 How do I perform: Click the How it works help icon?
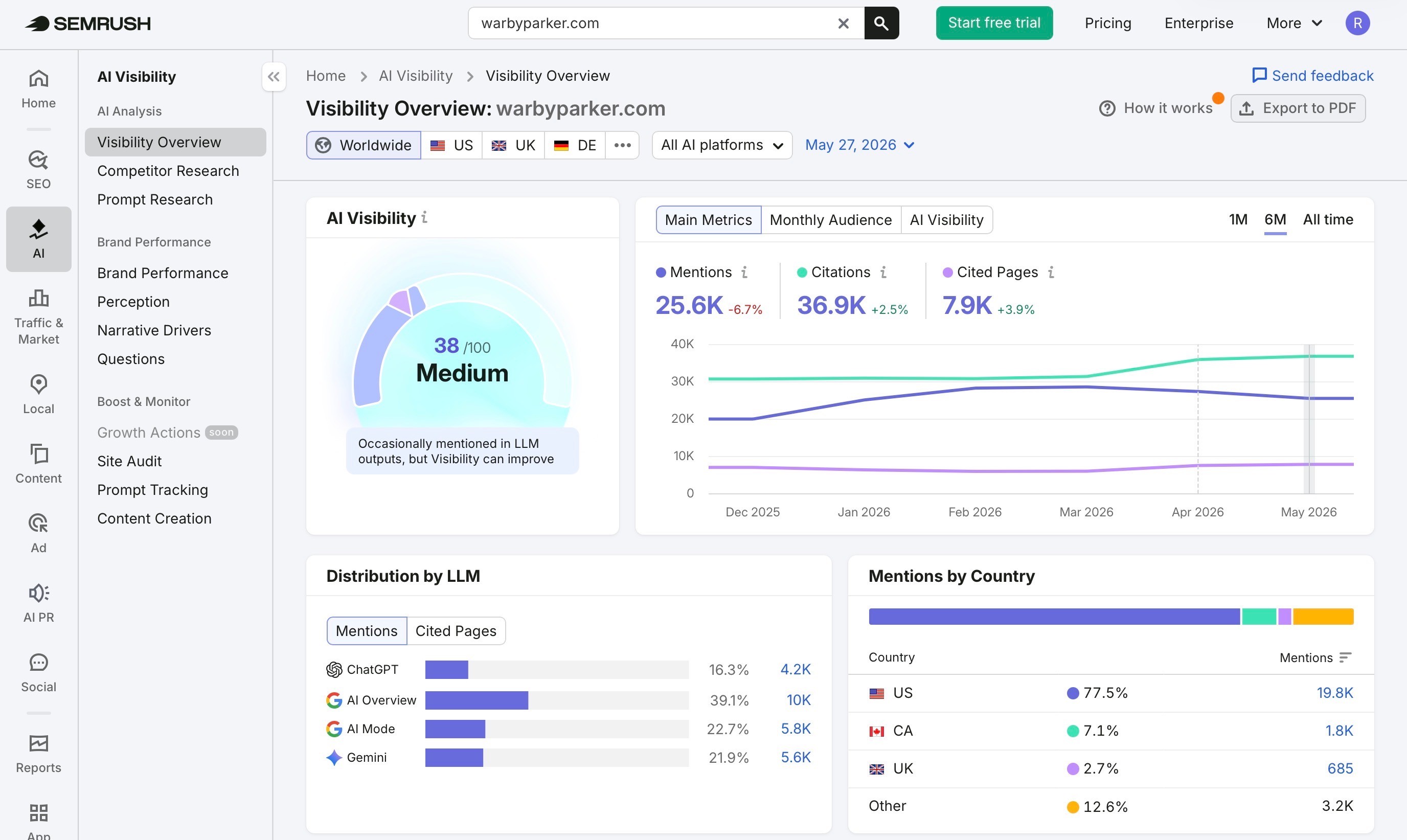pos(1107,108)
